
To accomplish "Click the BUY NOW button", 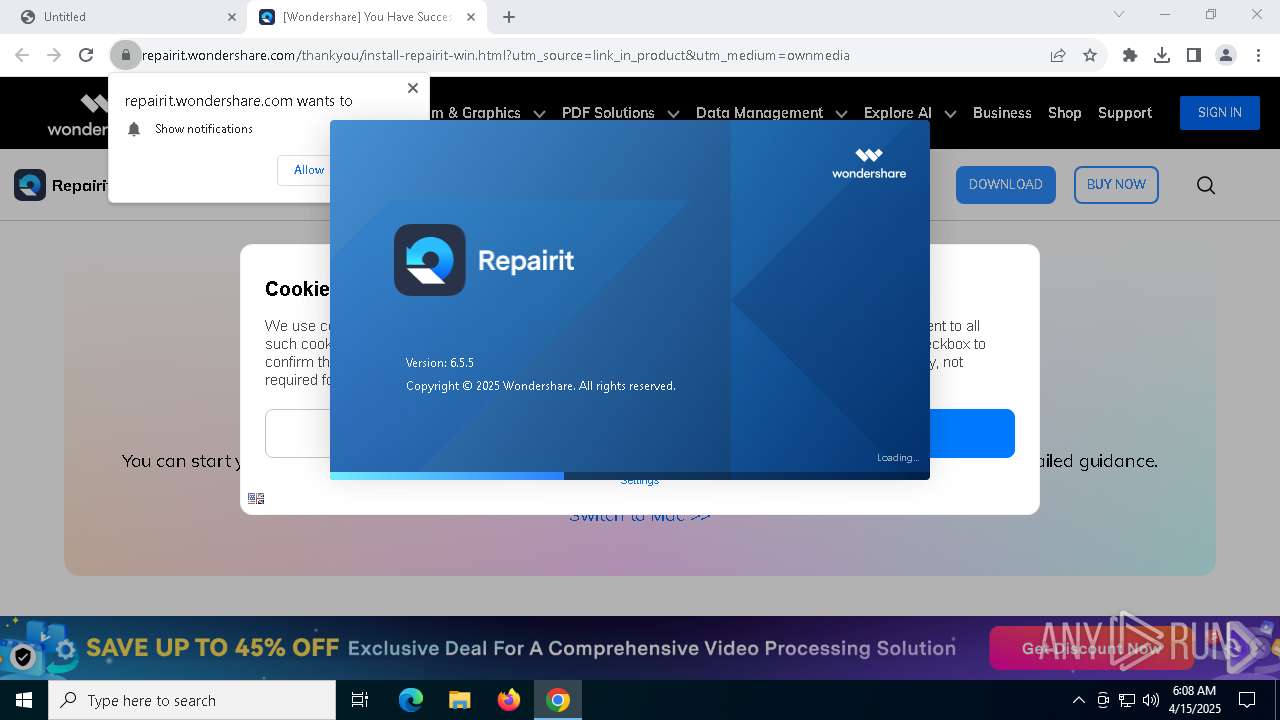I will tap(1116, 185).
